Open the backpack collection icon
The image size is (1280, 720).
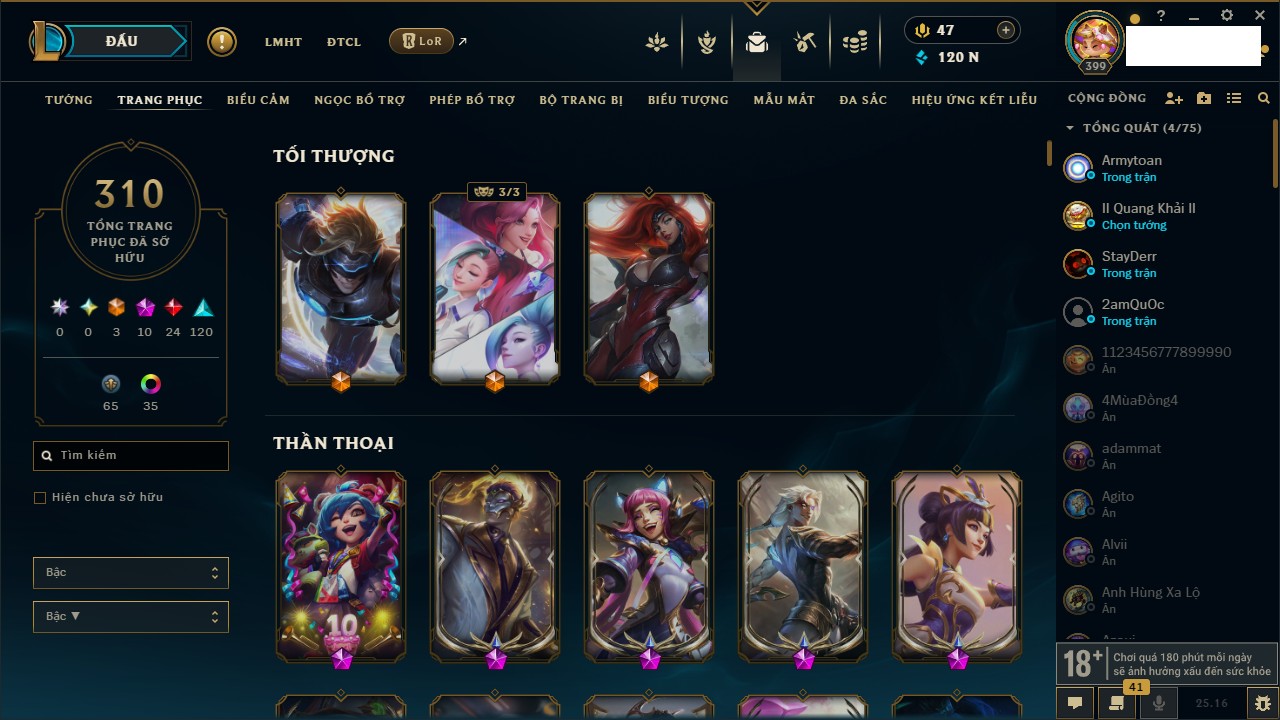(757, 42)
